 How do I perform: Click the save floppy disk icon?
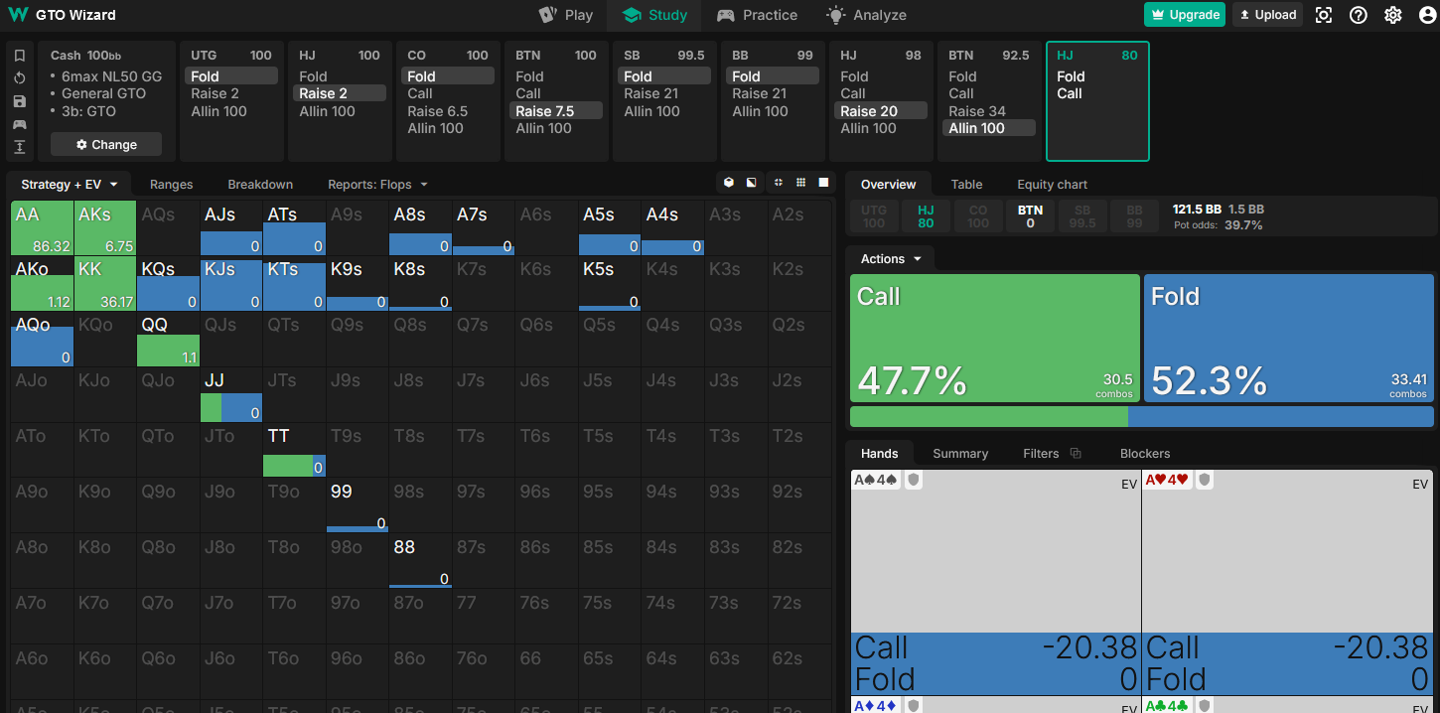click(20, 102)
